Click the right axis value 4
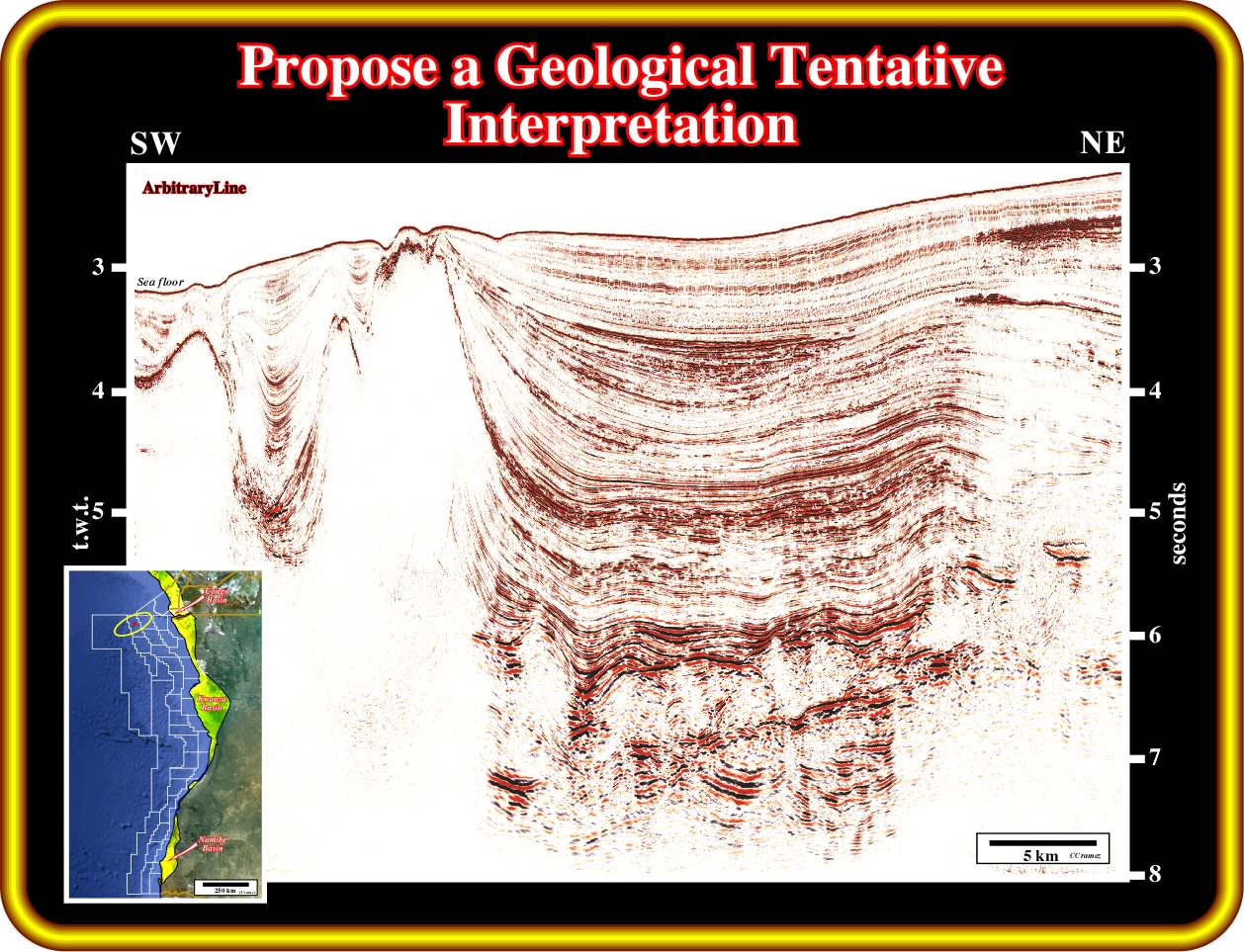 1154,390
